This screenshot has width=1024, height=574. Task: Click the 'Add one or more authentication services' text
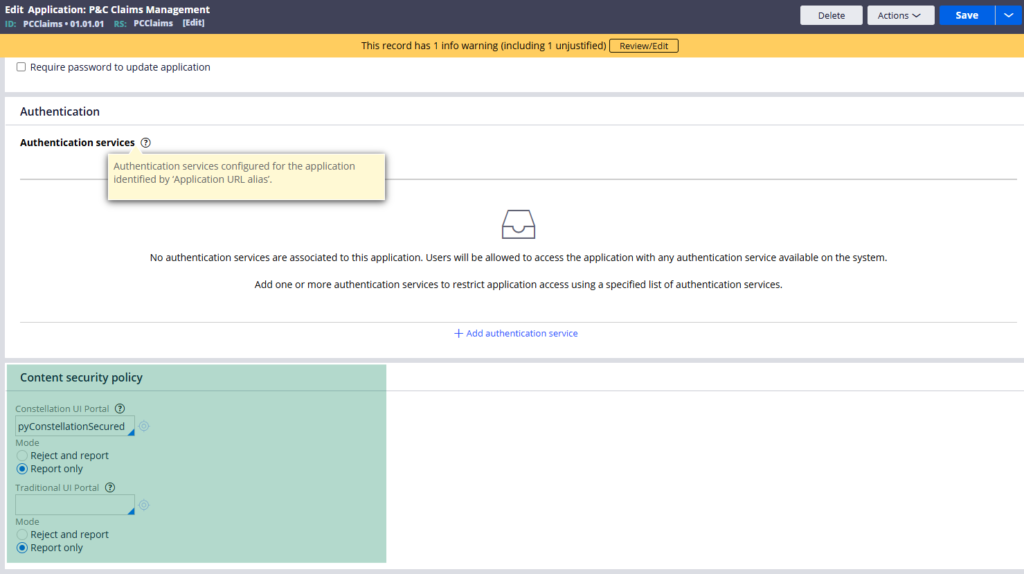(519, 285)
